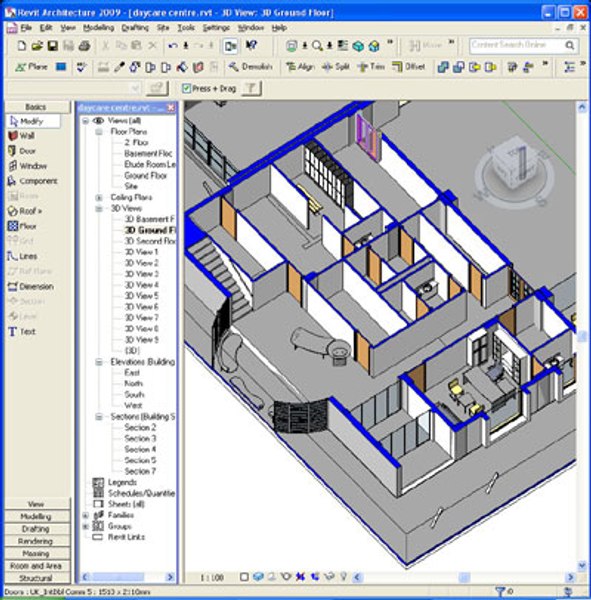The width and height of the screenshot is (591, 600).
Task: Expand the Groups node
Action: (x=86, y=527)
